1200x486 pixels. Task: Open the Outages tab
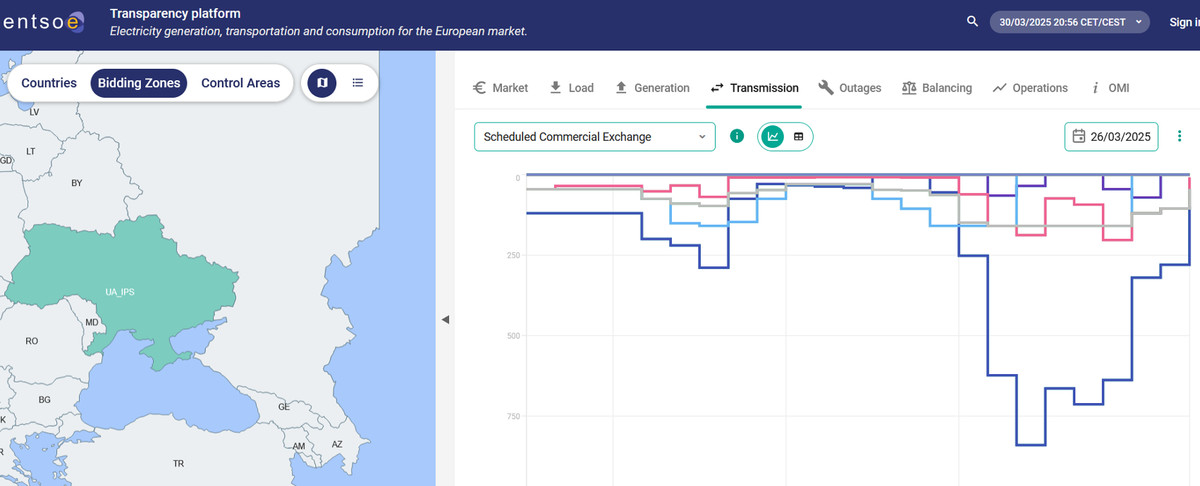[x=849, y=88]
